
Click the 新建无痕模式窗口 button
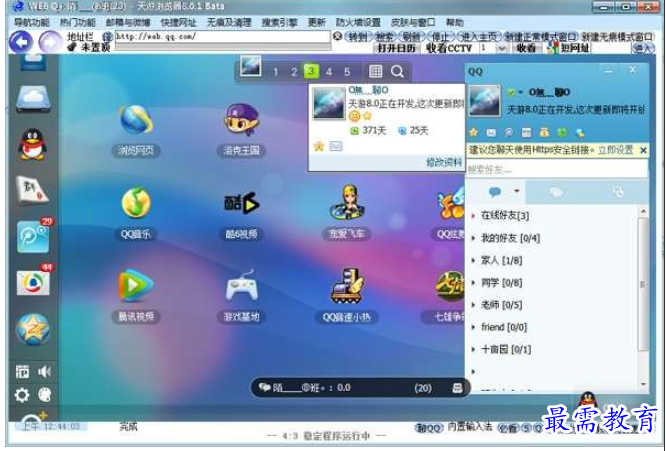[617, 37]
